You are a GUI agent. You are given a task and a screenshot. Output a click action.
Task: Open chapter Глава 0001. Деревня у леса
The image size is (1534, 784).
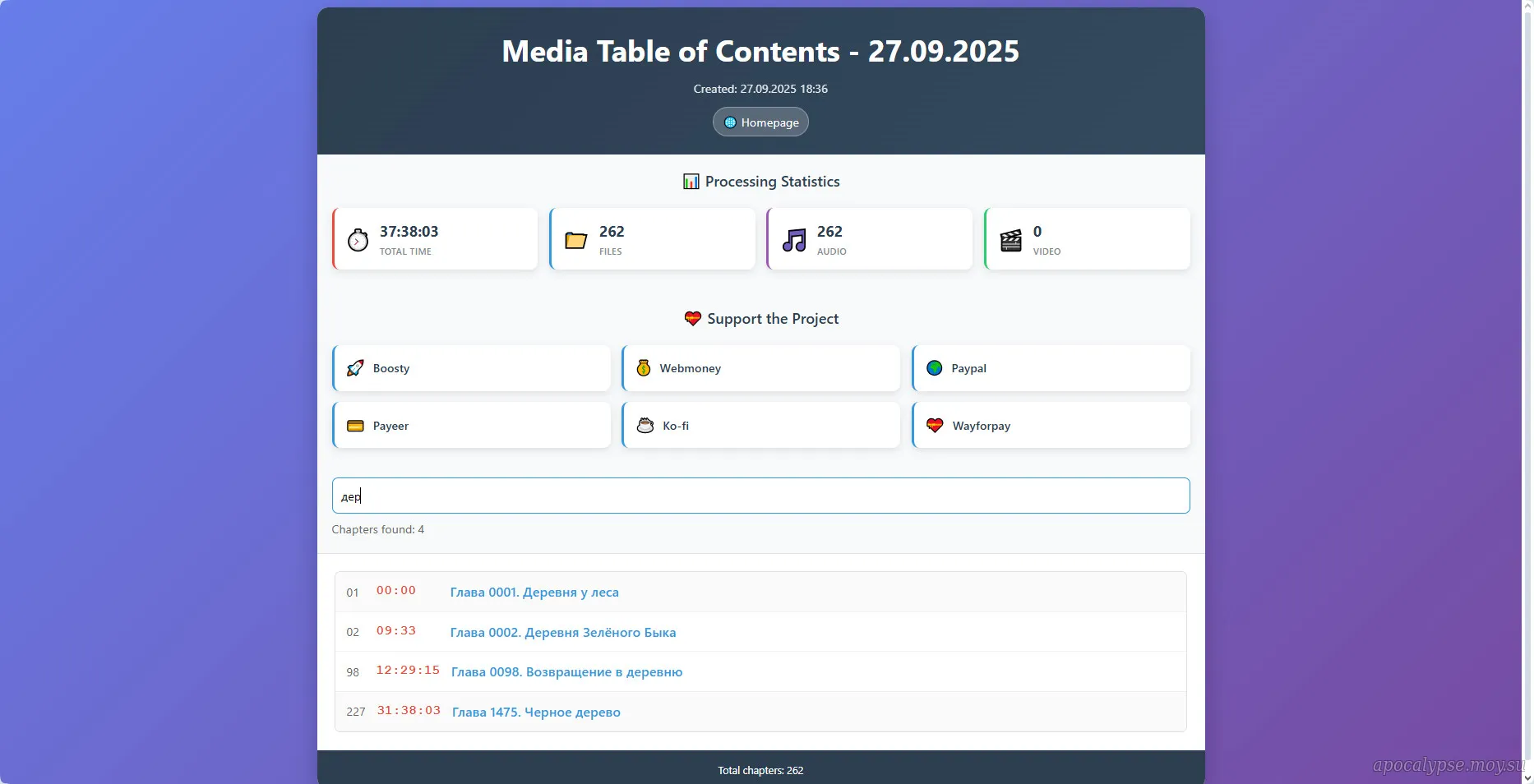click(x=534, y=593)
